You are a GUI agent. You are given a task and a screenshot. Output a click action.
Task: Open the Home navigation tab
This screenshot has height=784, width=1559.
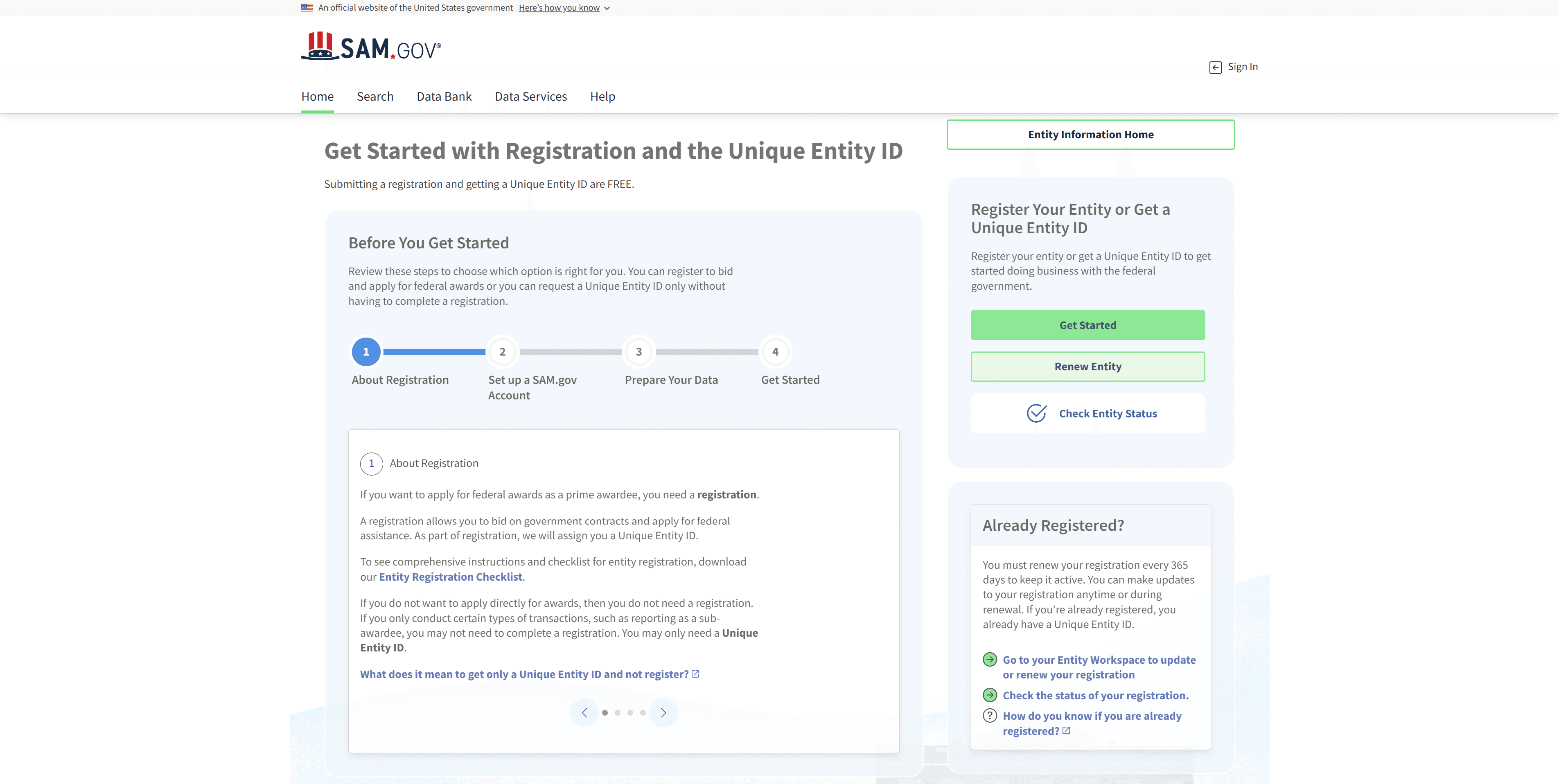pyautogui.click(x=317, y=96)
